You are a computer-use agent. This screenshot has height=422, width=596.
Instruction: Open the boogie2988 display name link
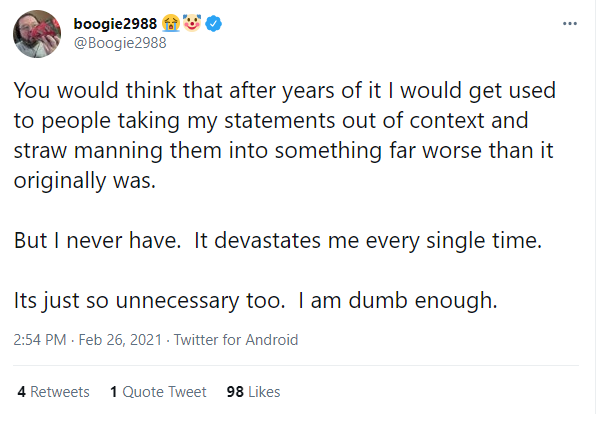(115, 24)
